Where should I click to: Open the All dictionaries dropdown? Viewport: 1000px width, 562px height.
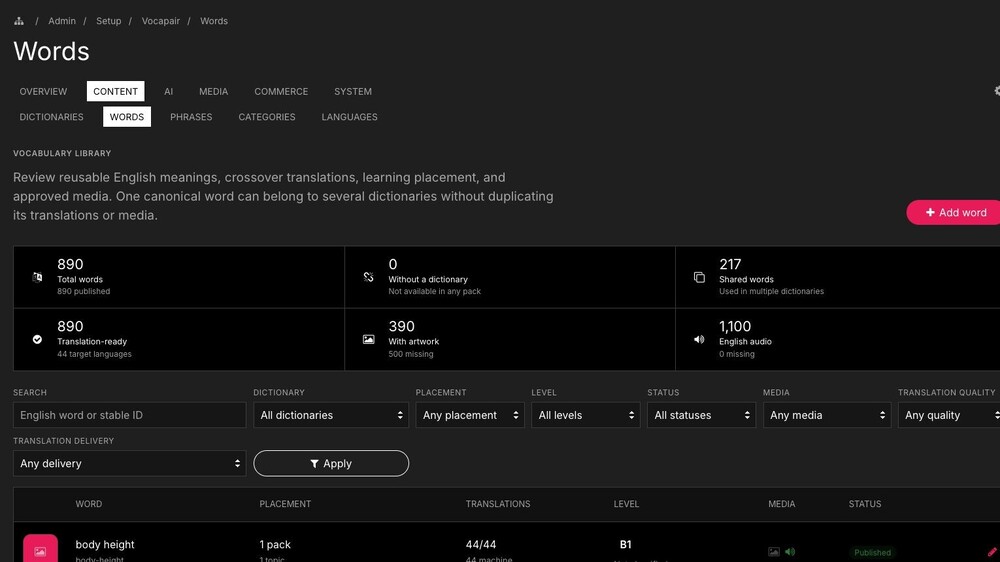click(331, 415)
